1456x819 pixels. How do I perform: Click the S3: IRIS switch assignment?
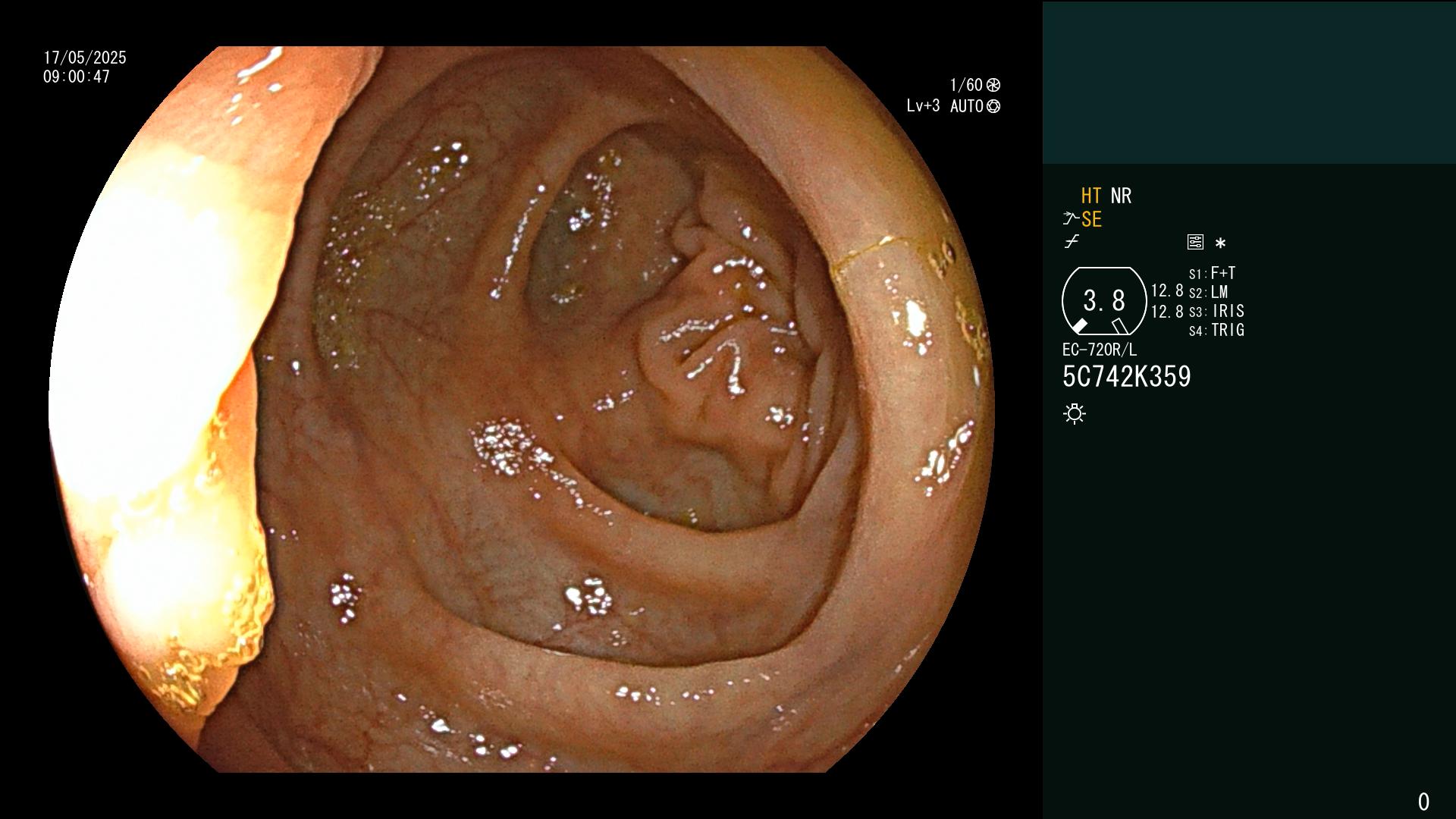click(x=1216, y=311)
